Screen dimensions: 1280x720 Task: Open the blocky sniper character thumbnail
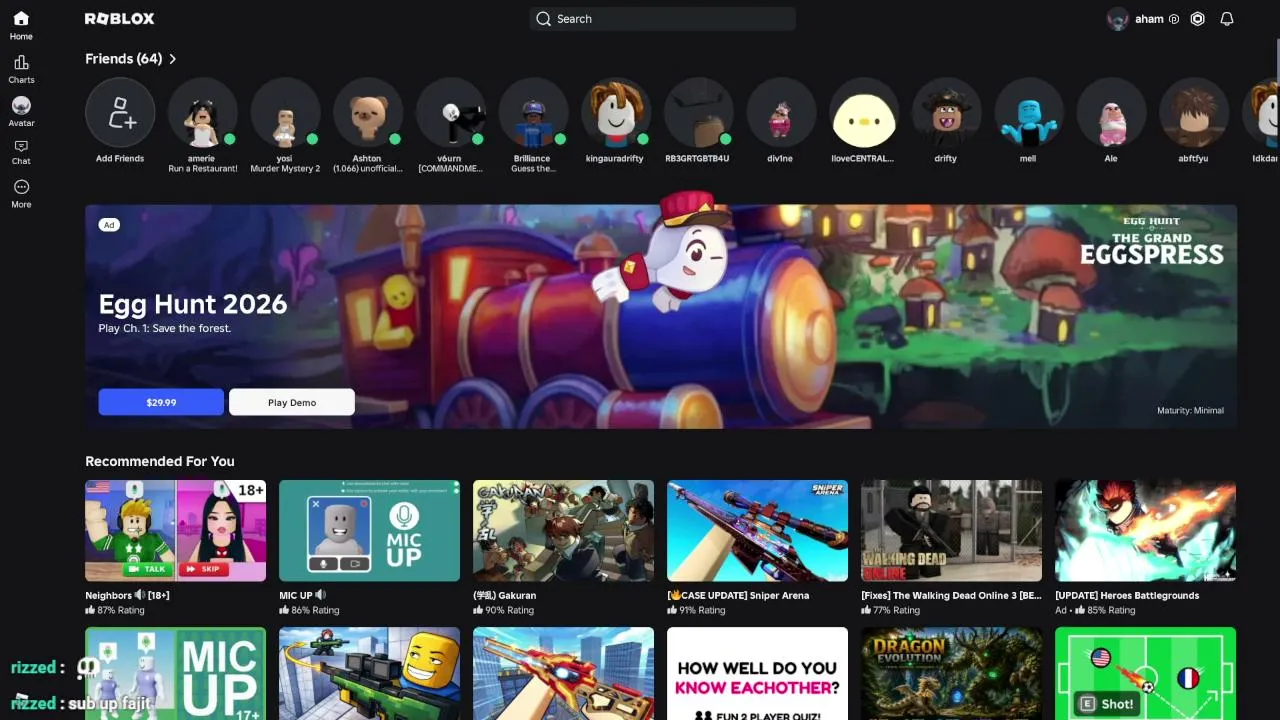click(x=370, y=673)
